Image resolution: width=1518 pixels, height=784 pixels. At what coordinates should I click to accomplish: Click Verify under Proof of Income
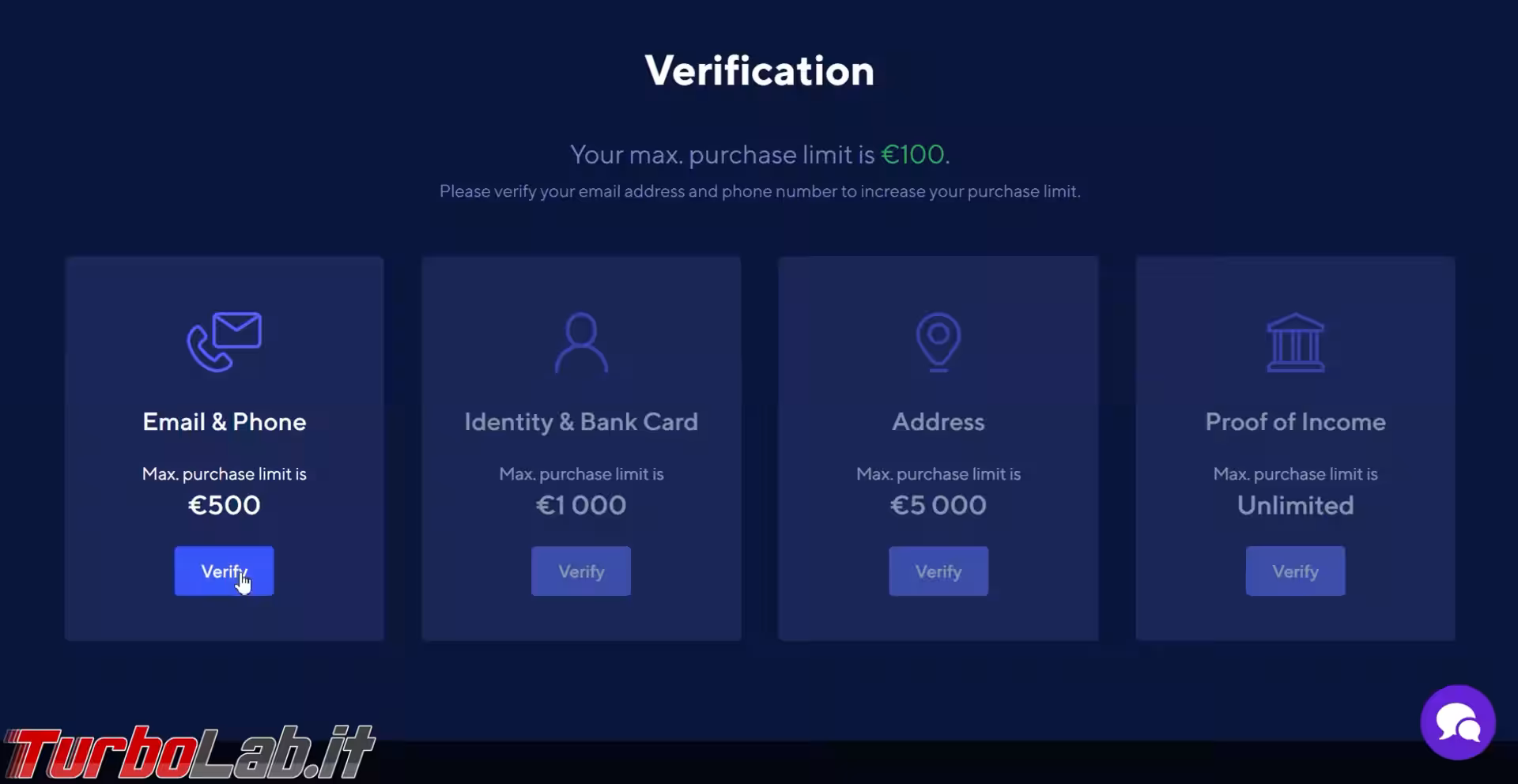pyautogui.click(x=1294, y=571)
